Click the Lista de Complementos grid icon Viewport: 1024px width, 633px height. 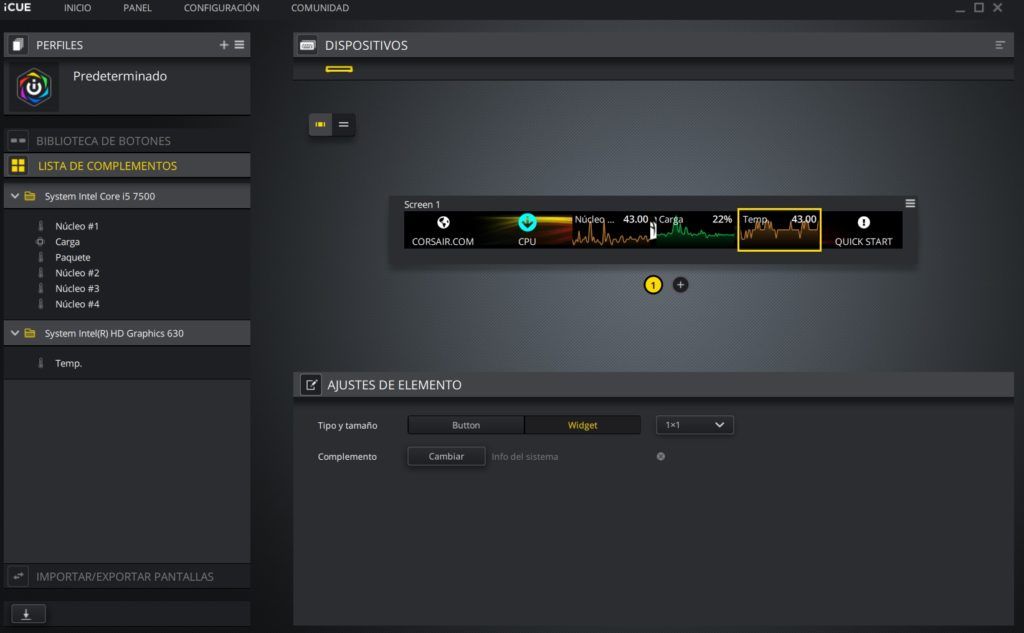pos(18,166)
